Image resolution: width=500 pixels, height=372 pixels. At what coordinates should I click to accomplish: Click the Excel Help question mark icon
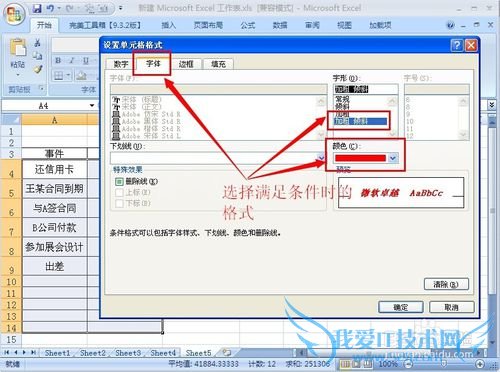[x=450, y=25]
